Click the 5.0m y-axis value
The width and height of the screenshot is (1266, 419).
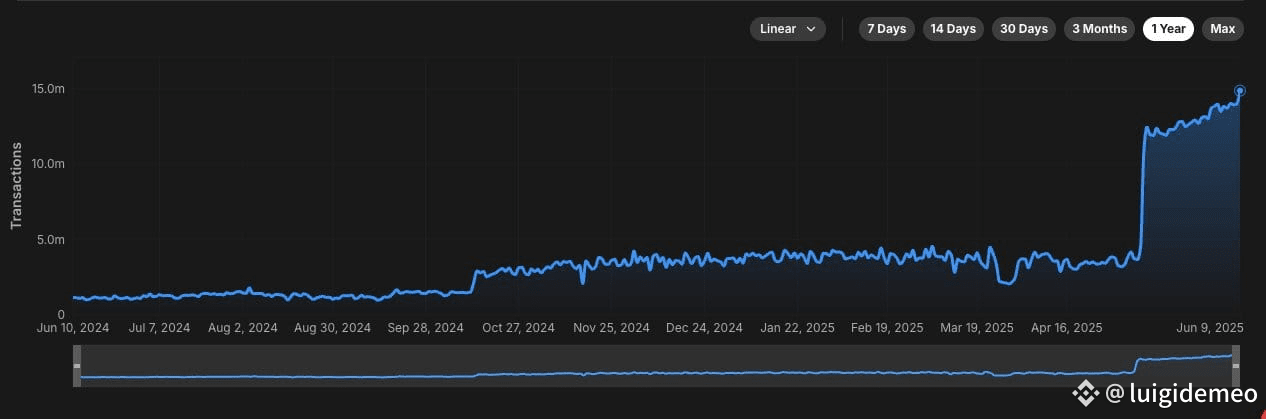click(51, 240)
